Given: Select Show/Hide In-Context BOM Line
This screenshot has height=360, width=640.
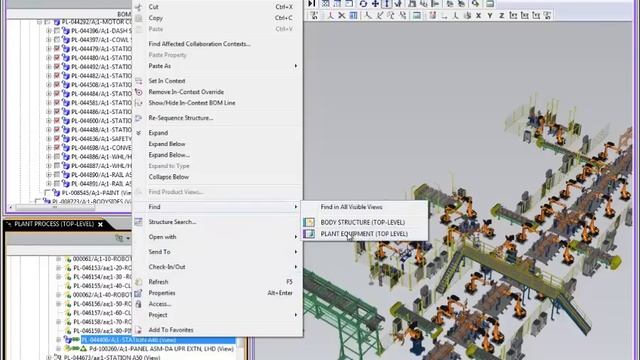Looking at the screenshot, I should (x=191, y=103).
